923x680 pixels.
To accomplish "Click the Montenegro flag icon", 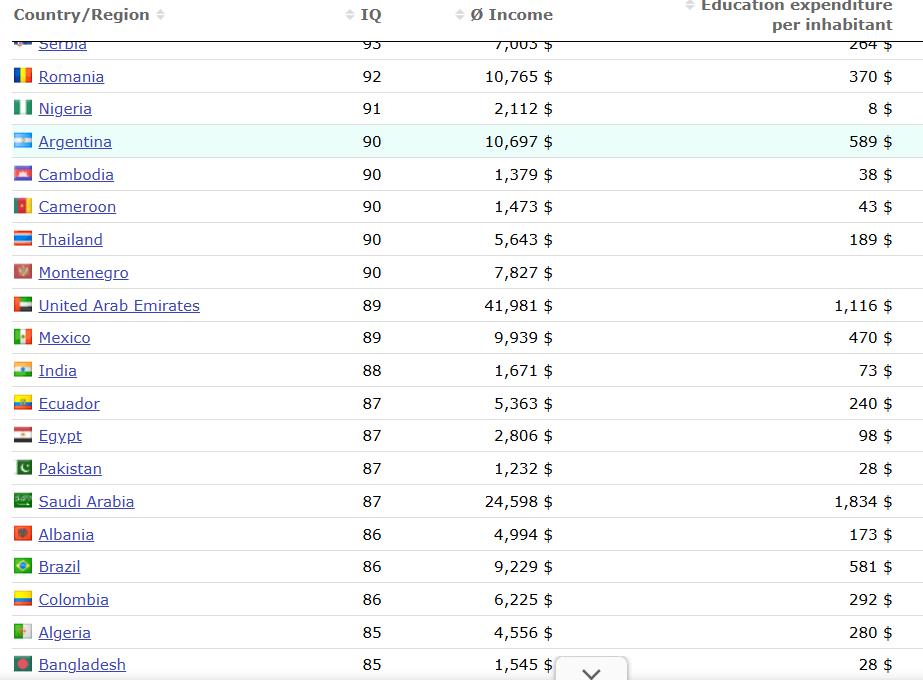I will (x=23, y=272).
